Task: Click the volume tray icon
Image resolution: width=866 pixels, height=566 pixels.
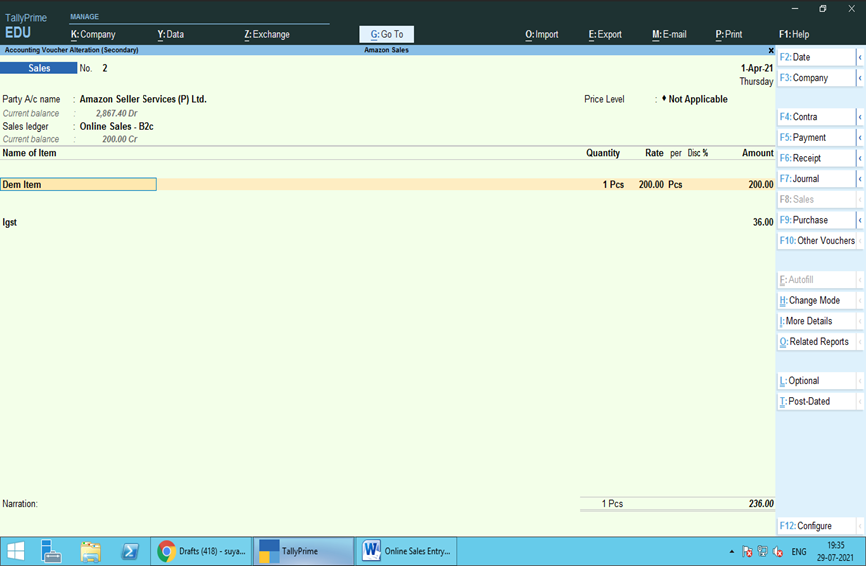Action: [778, 551]
